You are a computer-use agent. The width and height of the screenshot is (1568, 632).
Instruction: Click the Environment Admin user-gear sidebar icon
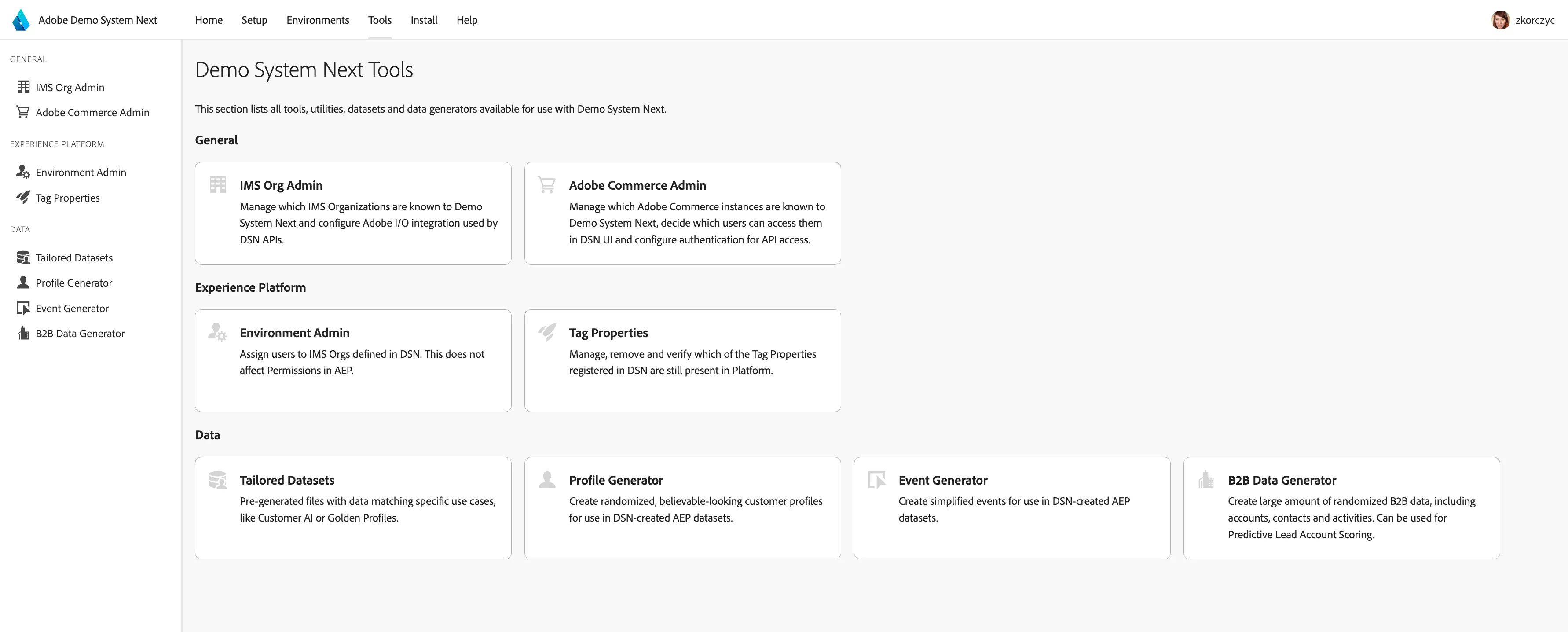(23, 173)
